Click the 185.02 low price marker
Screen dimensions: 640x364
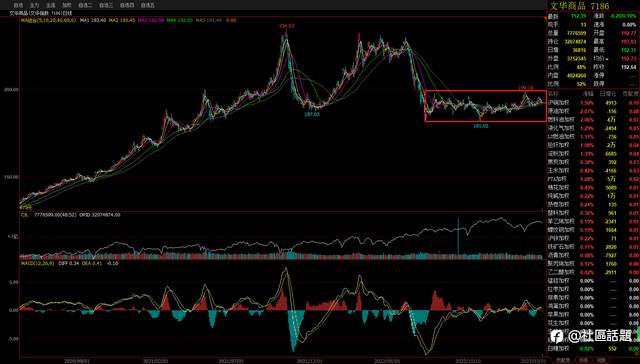481,126
